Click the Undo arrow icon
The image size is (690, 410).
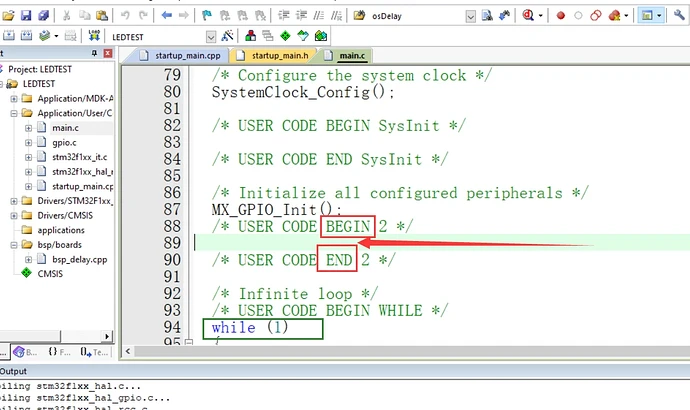click(x=126, y=15)
